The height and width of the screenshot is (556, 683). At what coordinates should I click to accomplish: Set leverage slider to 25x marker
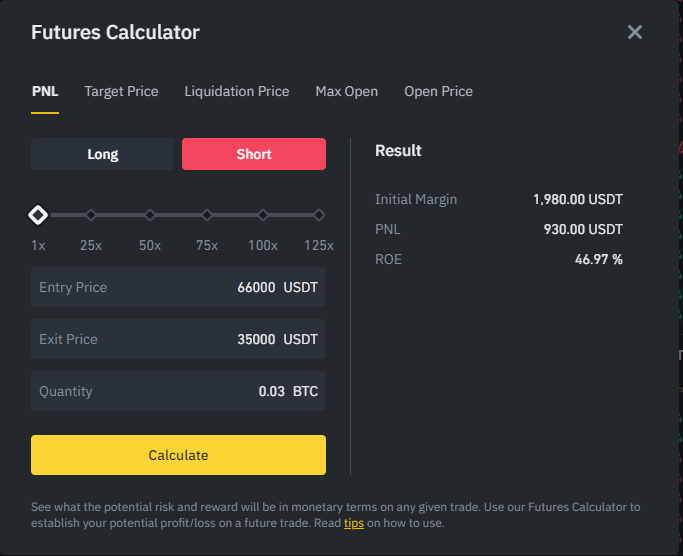[x=91, y=215]
